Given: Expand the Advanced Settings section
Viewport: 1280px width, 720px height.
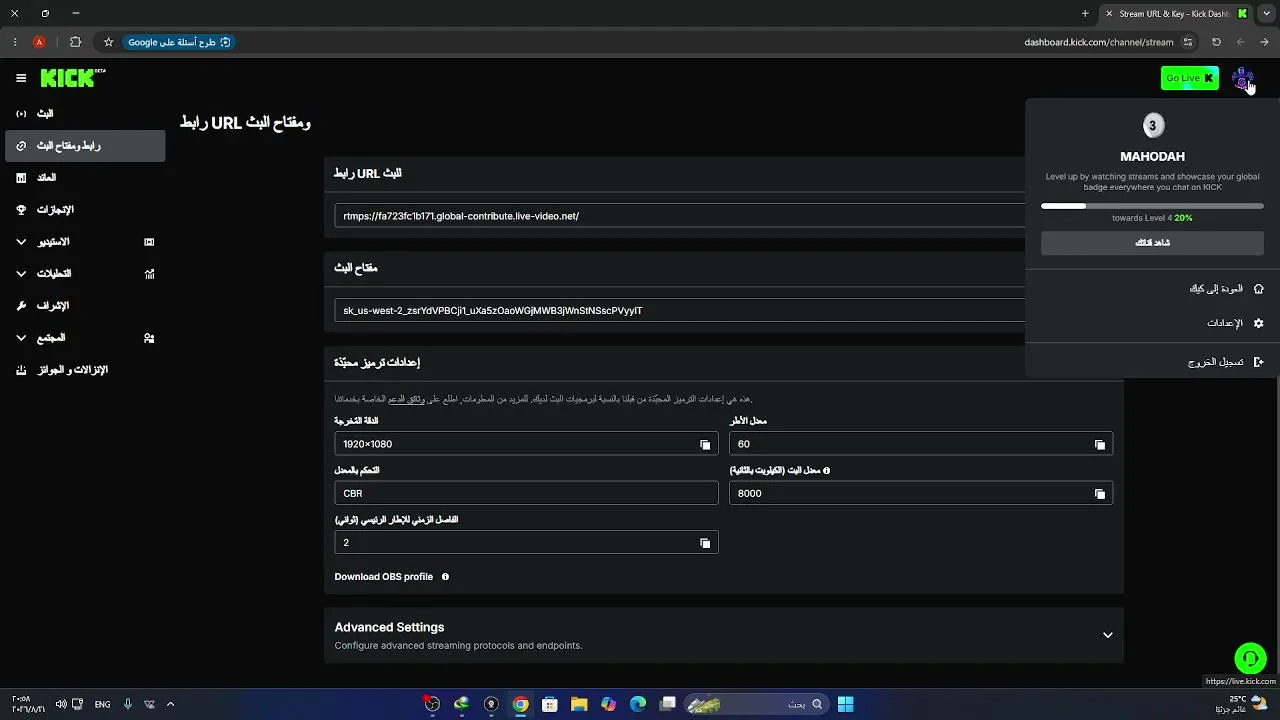Looking at the screenshot, I should click(x=1107, y=635).
